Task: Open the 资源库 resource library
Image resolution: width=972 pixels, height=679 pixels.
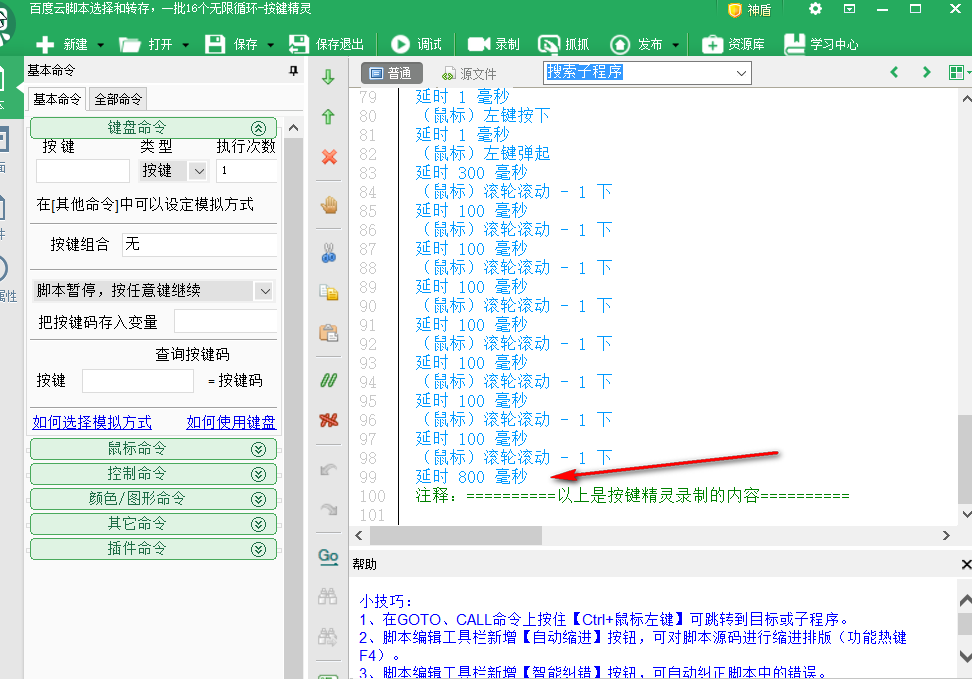Action: (733, 44)
